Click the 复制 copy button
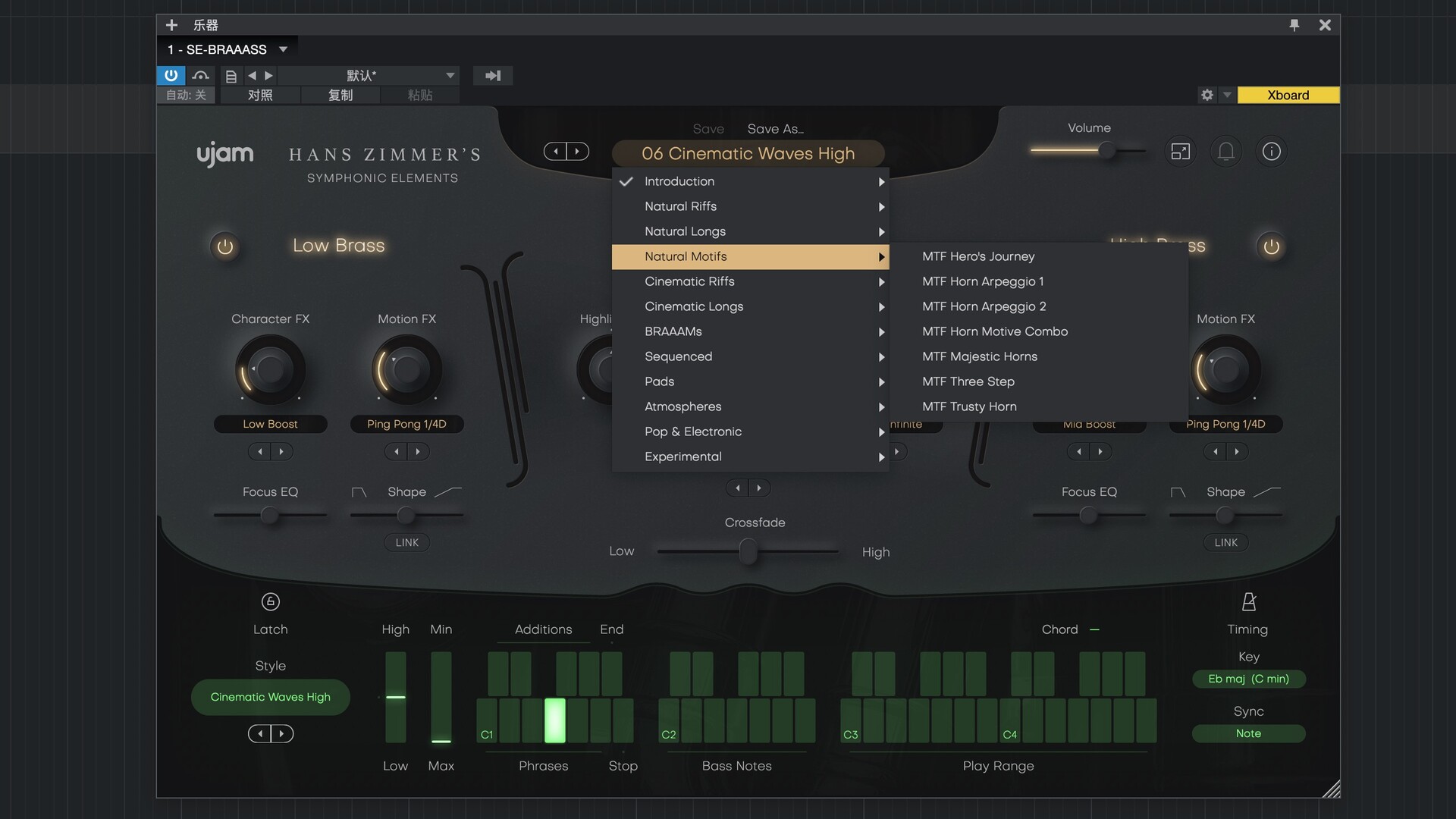Viewport: 1456px width, 819px height. [x=340, y=95]
